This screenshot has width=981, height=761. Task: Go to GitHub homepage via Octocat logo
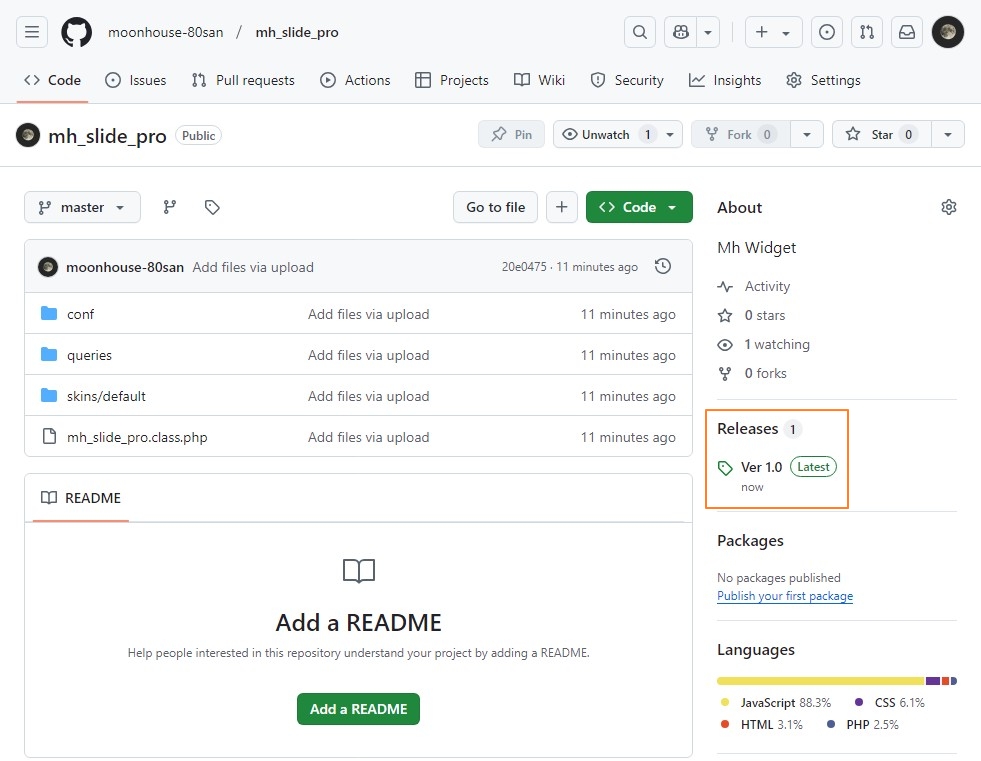[76, 32]
